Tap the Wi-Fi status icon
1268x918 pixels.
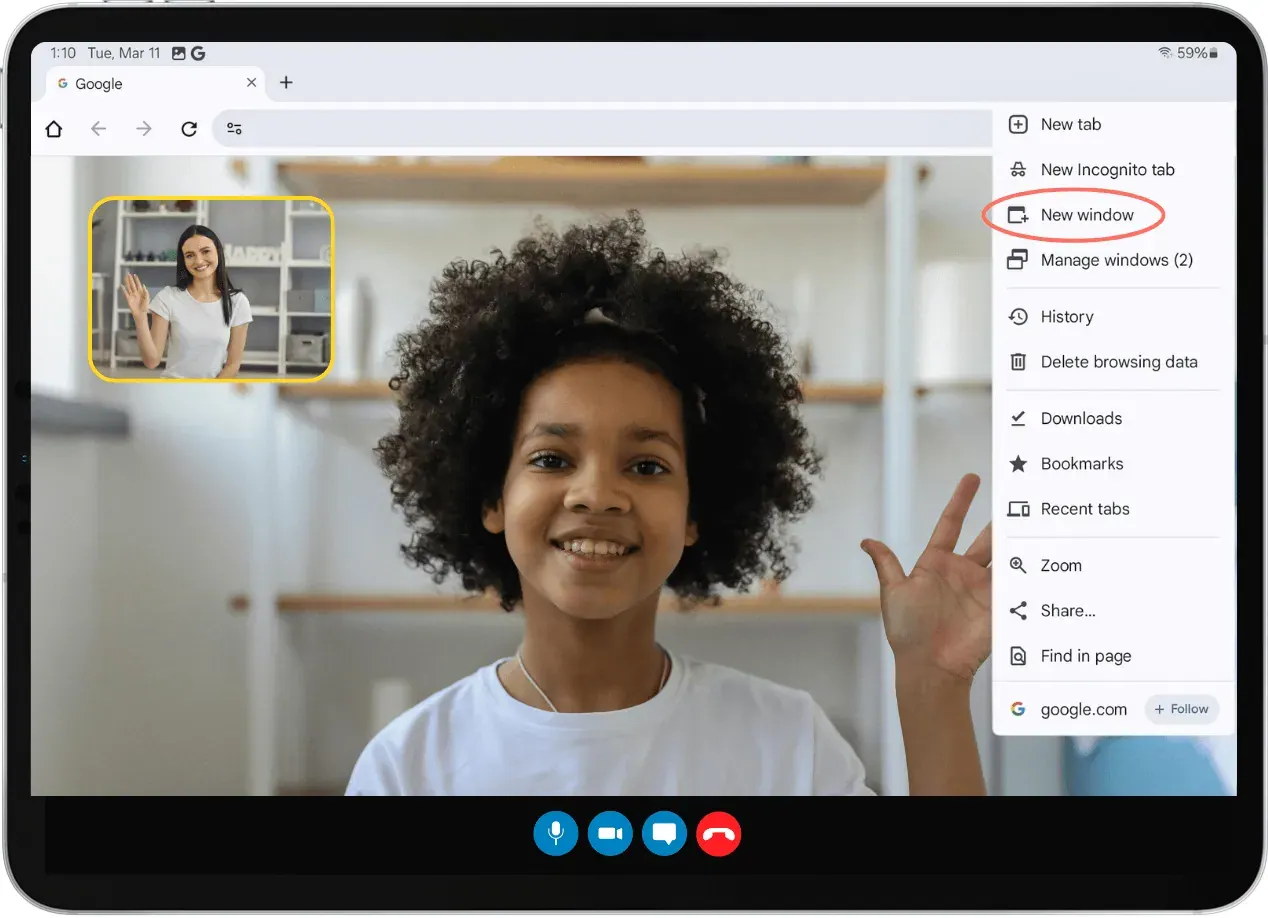click(x=1165, y=53)
